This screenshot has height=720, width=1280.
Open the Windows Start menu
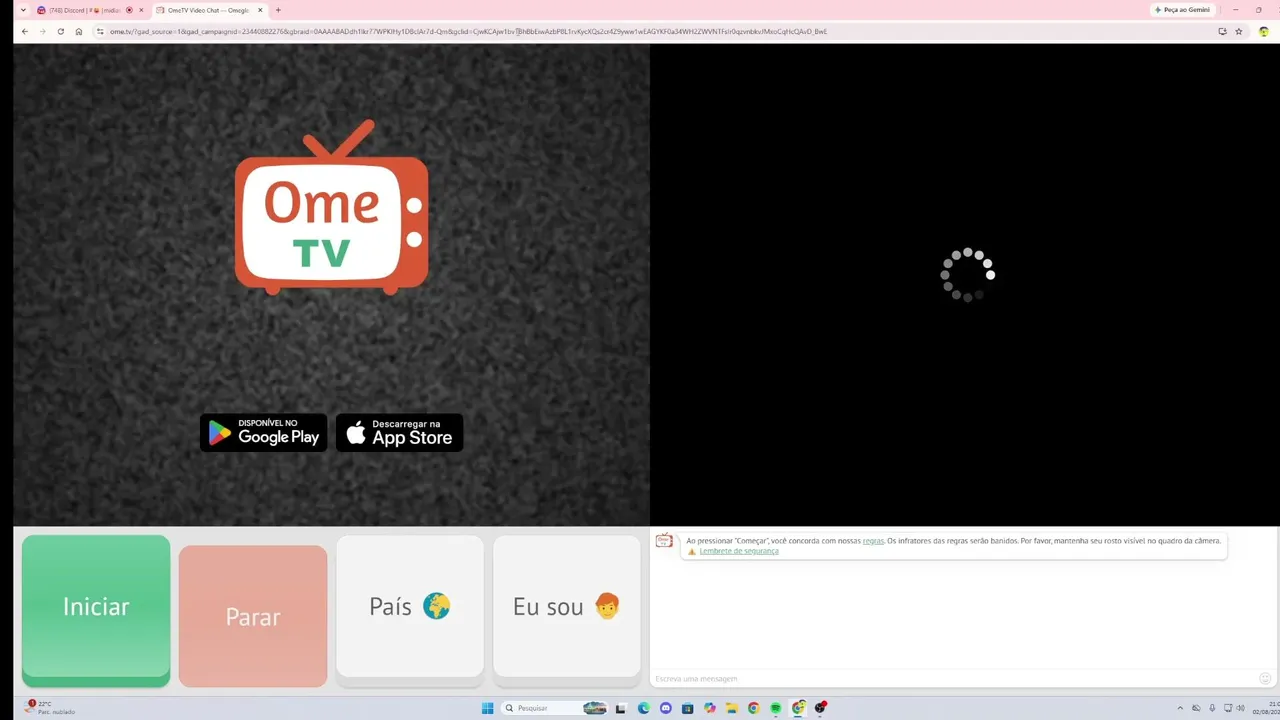coord(488,708)
